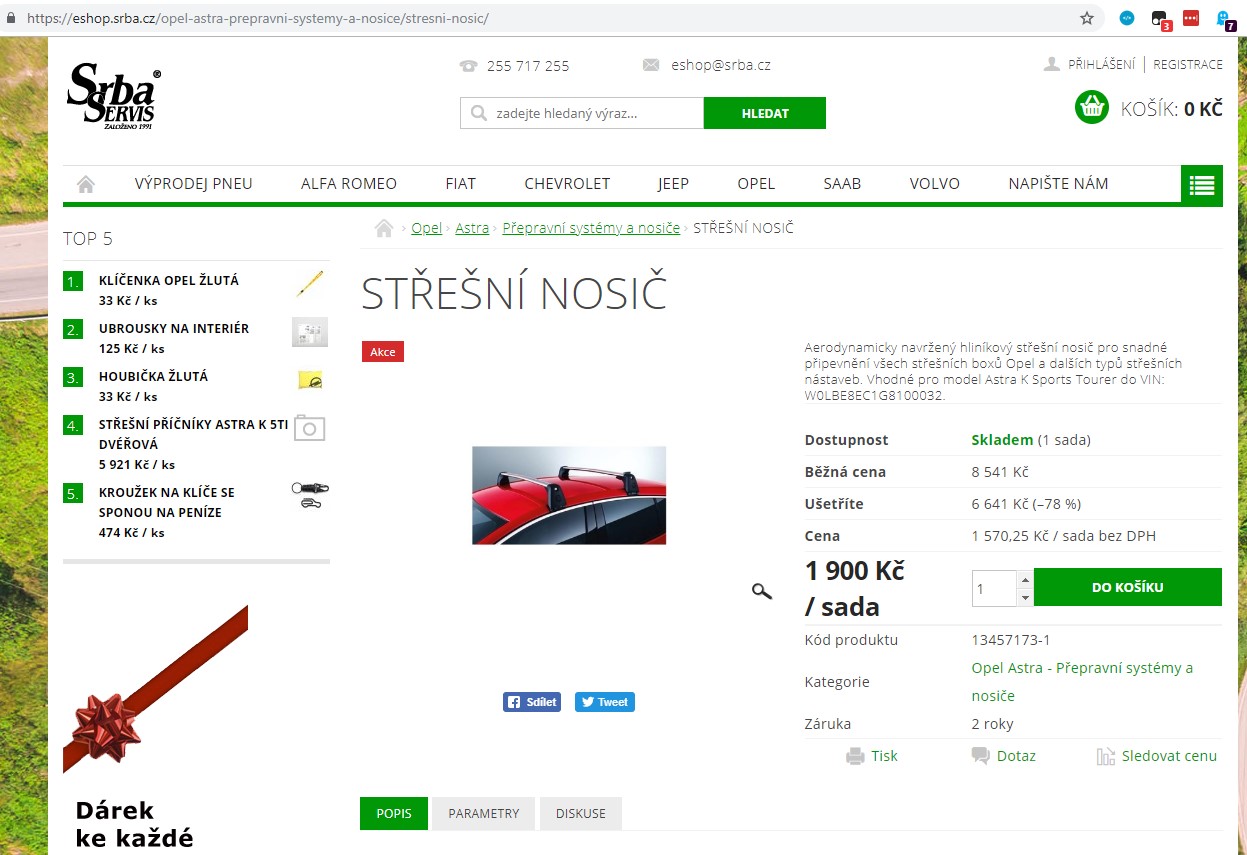Viewport: 1247px width, 855px height.
Task: Open PŘIHLÁŠENÍ login link
Action: coord(1101,64)
